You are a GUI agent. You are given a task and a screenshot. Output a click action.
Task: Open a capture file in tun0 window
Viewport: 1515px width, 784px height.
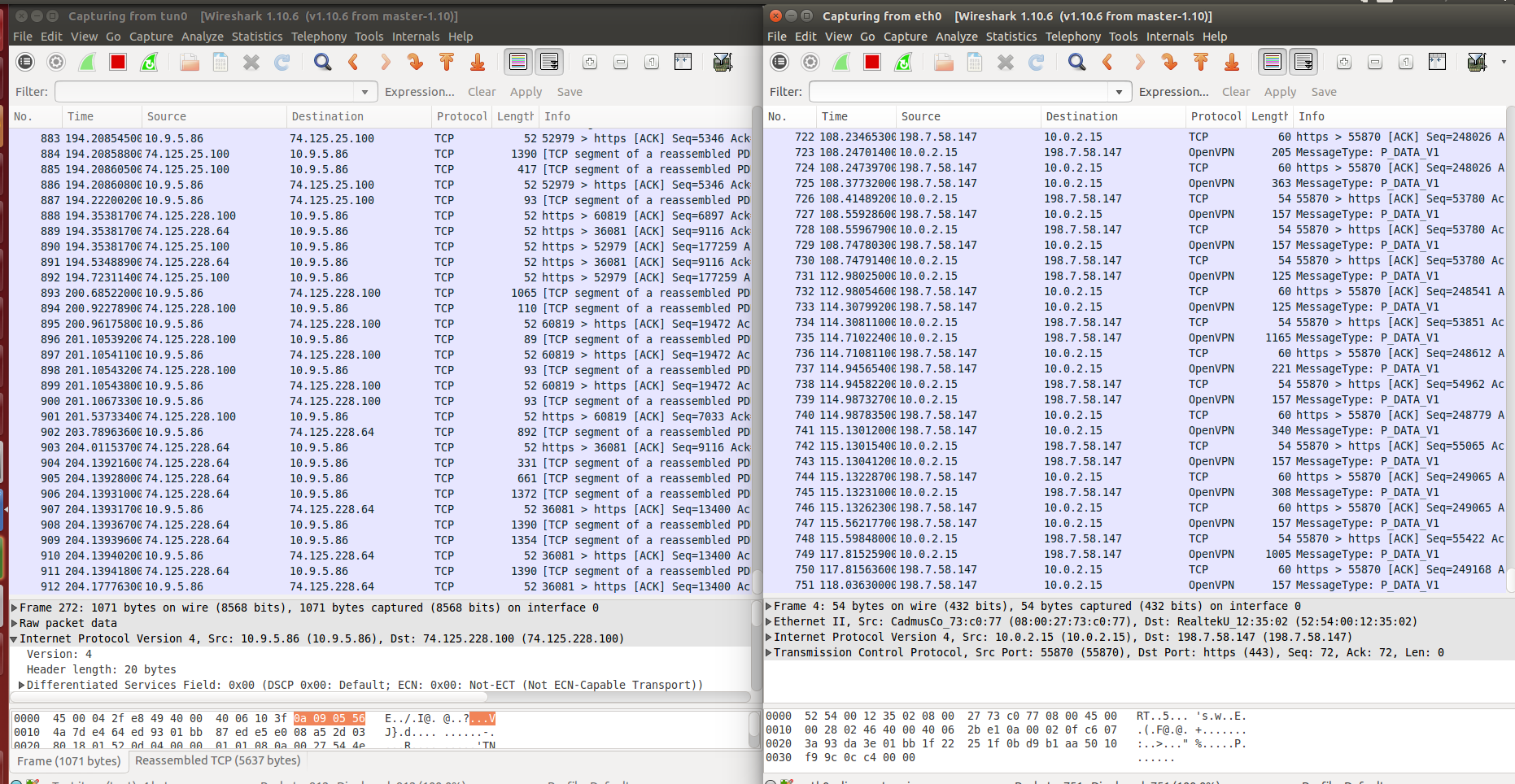[190, 62]
